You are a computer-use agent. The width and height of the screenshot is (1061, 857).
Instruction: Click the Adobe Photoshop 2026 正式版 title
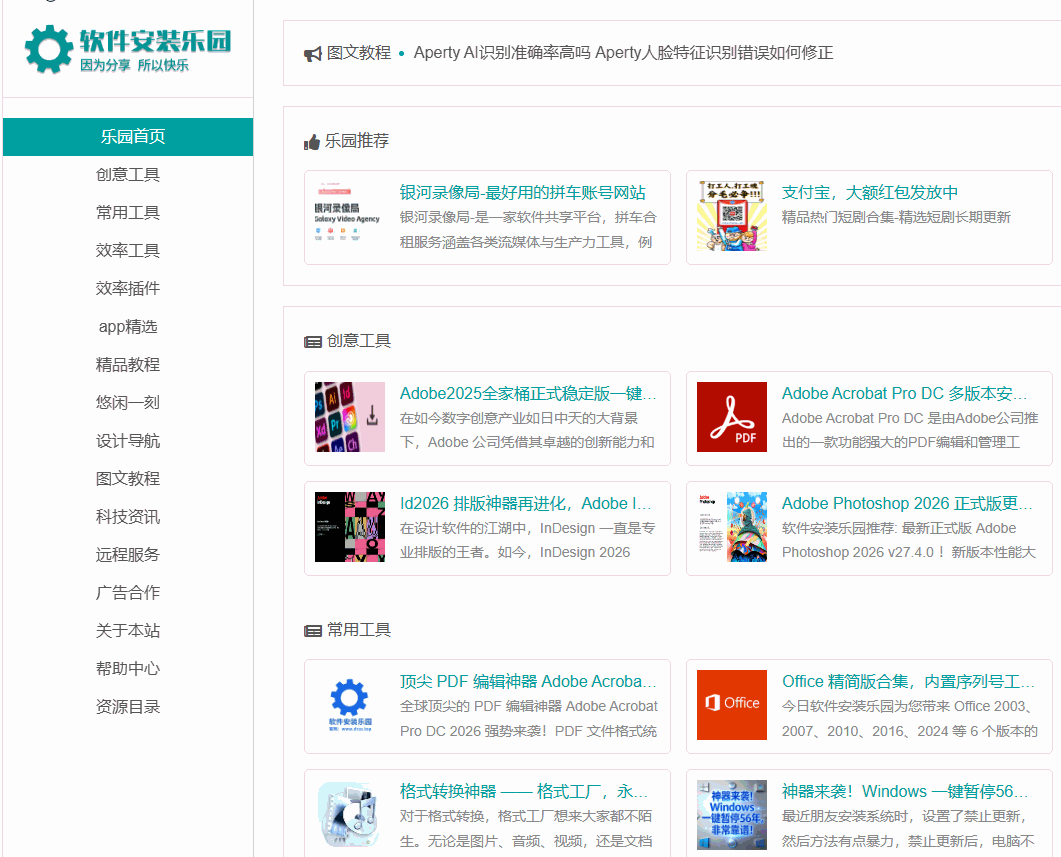click(907, 503)
